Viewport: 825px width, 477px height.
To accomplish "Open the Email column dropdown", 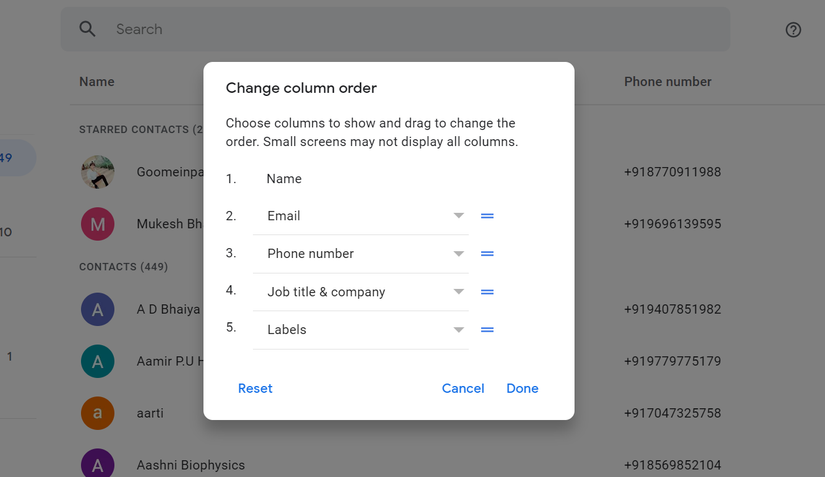I will pyautogui.click(x=360, y=216).
